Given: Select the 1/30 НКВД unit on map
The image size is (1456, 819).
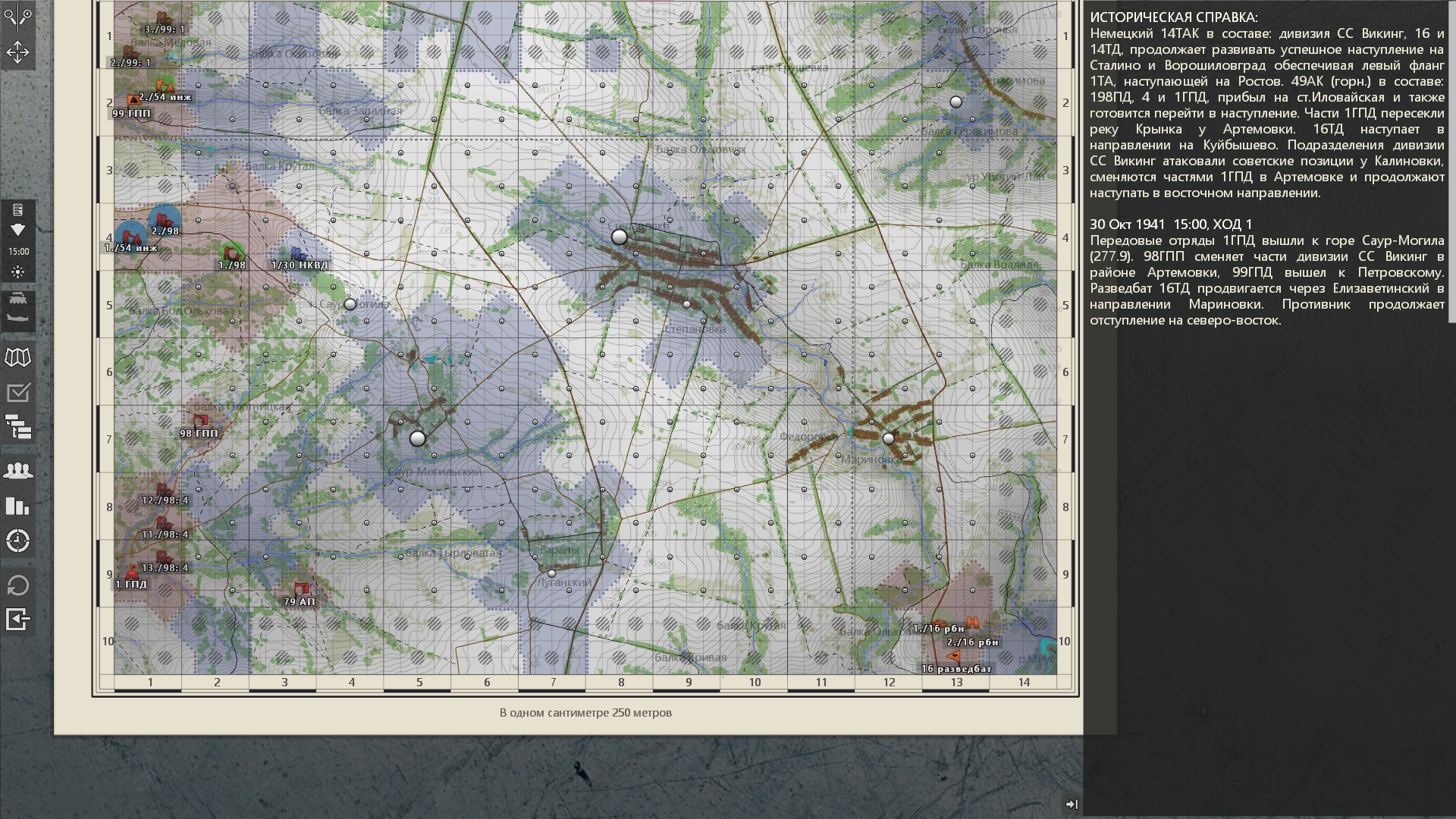Looking at the screenshot, I should 298,254.
